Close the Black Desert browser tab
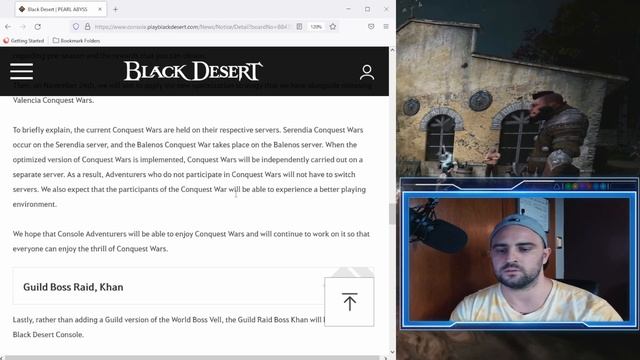The height and width of the screenshot is (360, 640). [x=100, y=9]
